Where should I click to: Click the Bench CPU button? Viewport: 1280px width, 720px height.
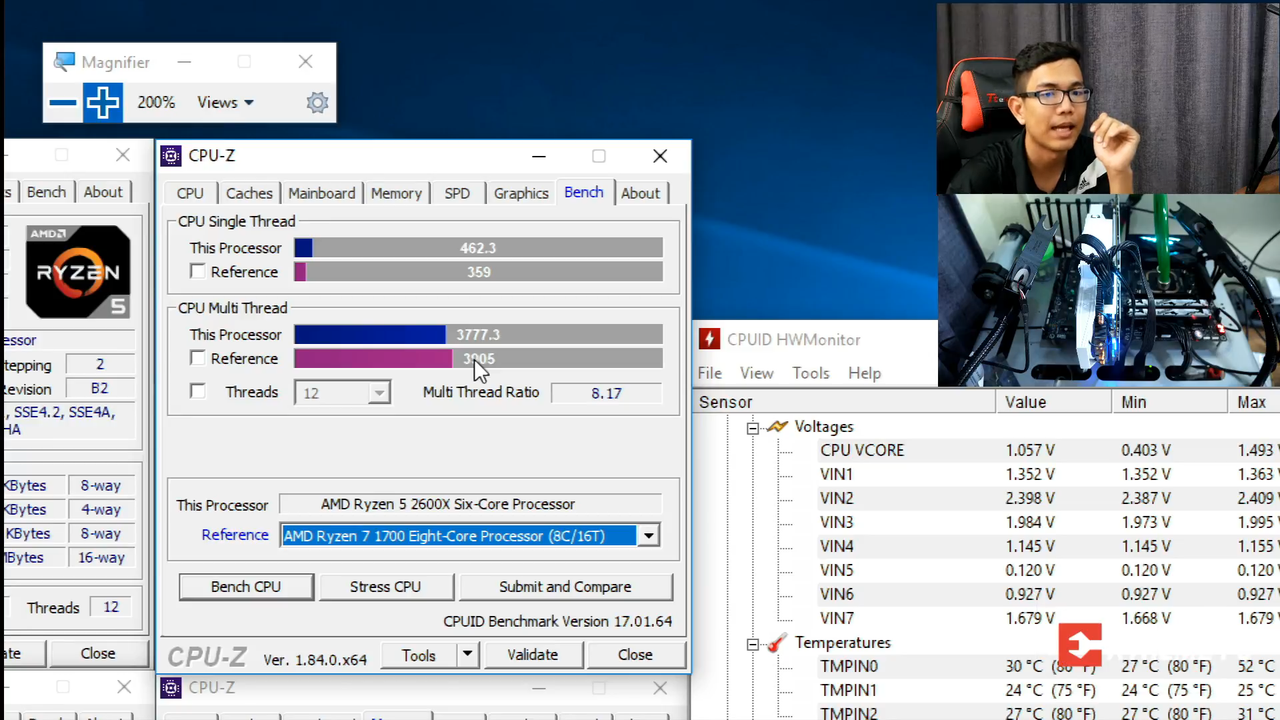(x=246, y=586)
